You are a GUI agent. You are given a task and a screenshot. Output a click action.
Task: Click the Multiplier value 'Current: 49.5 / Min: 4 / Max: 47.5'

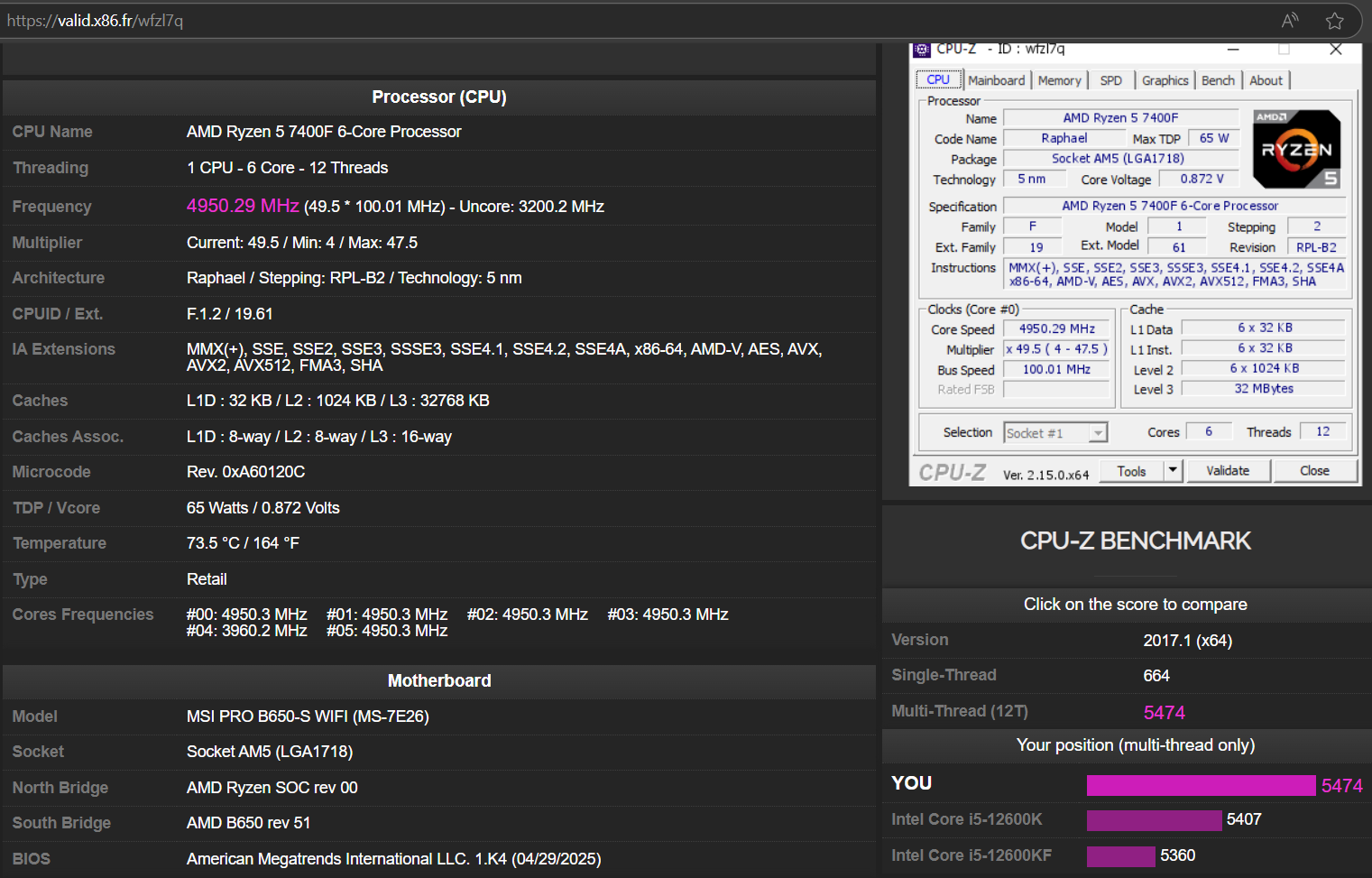tap(302, 243)
